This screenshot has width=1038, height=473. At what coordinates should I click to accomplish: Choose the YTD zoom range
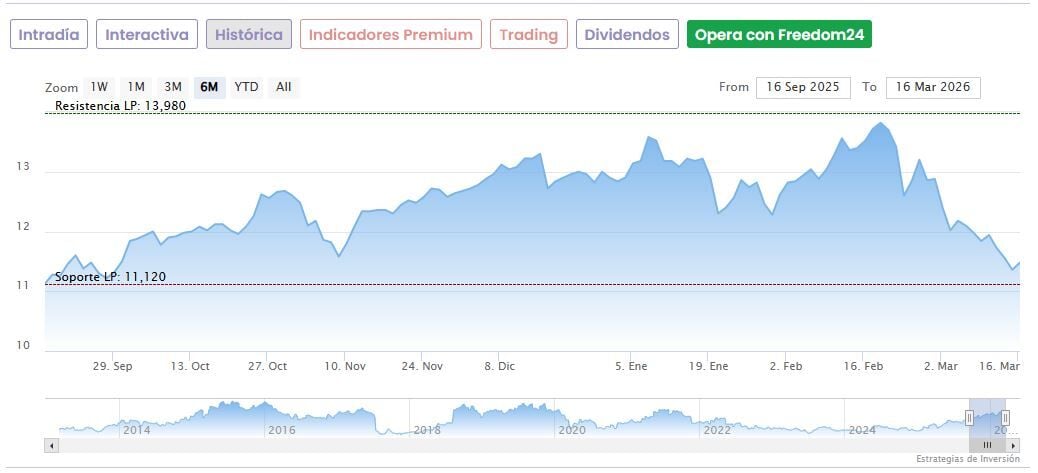pos(246,87)
